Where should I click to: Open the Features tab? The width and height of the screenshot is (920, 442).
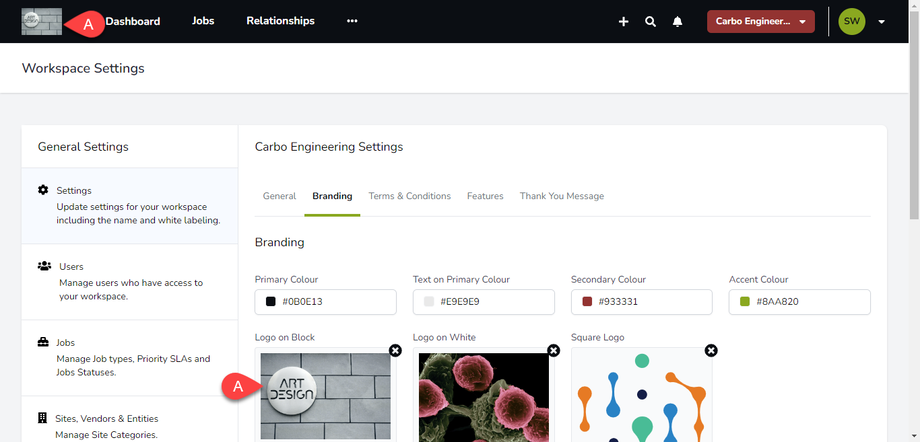pos(485,196)
